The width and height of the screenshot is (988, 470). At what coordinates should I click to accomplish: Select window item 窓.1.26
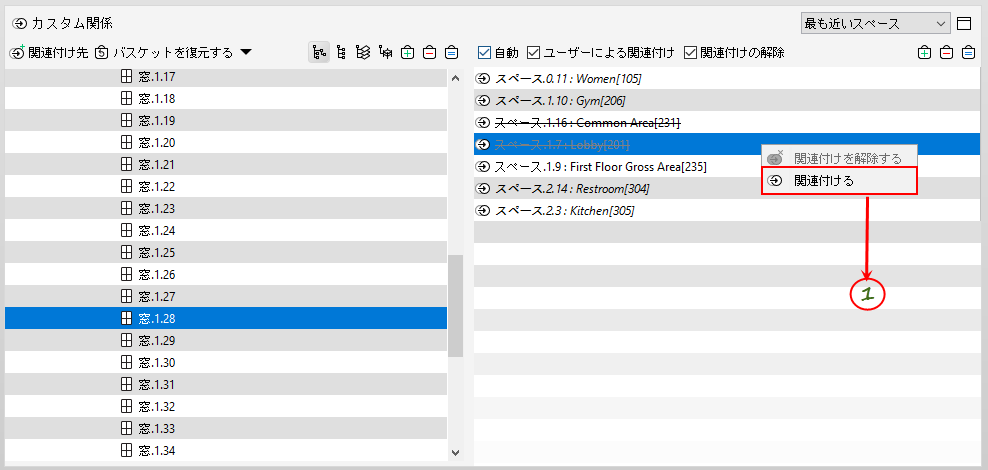[x=226, y=275]
